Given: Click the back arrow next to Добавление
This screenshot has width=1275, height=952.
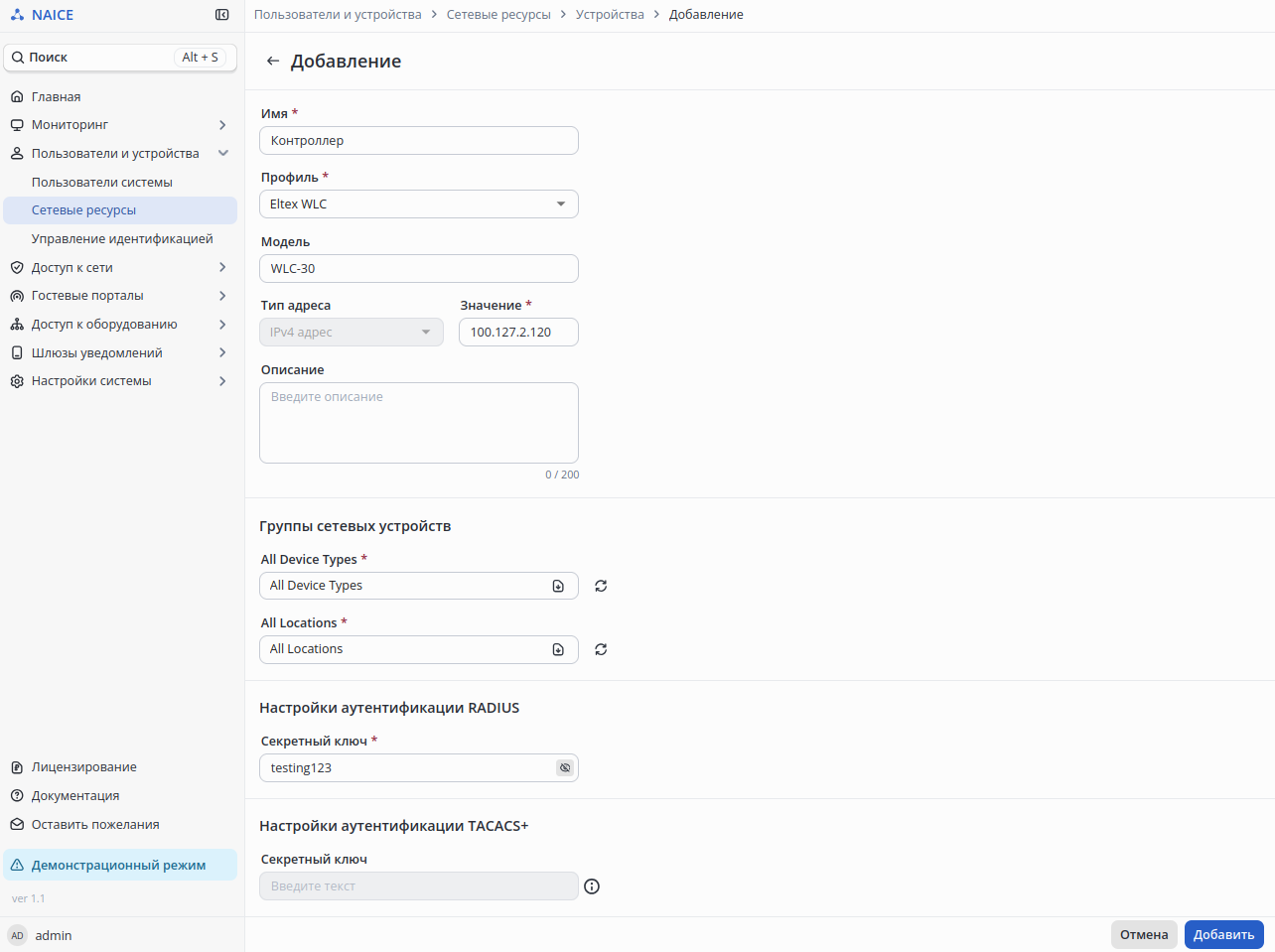Looking at the screenshot, I should (273, 62).
